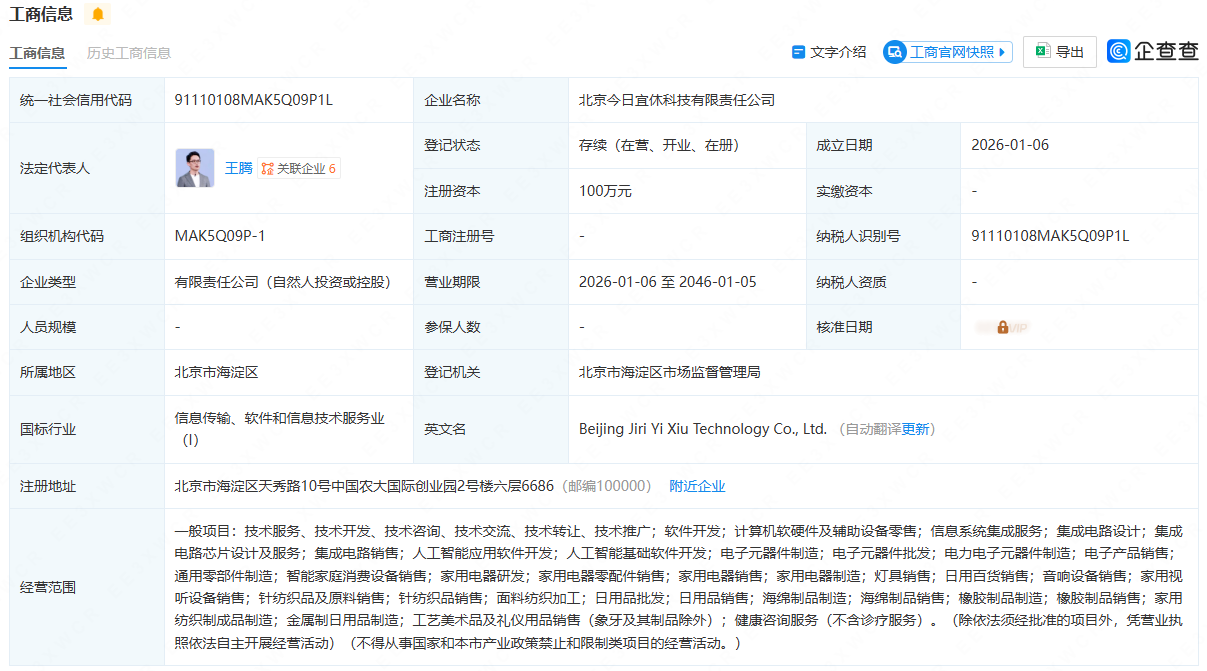Open legal representative's profile photo
The image size is (1207, 671).
click(194, 168)
